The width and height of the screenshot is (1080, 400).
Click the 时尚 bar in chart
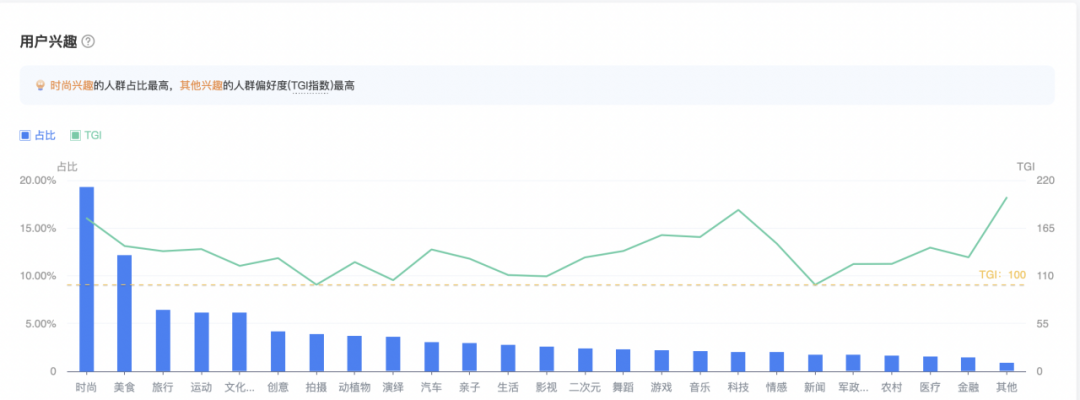pyautogui.click(x=87, y=279)
